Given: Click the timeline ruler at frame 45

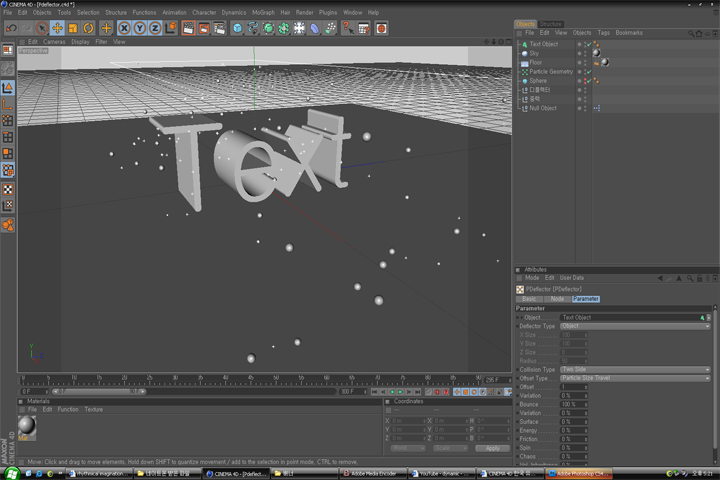Looking at the screenshot, I should (251, 379).
